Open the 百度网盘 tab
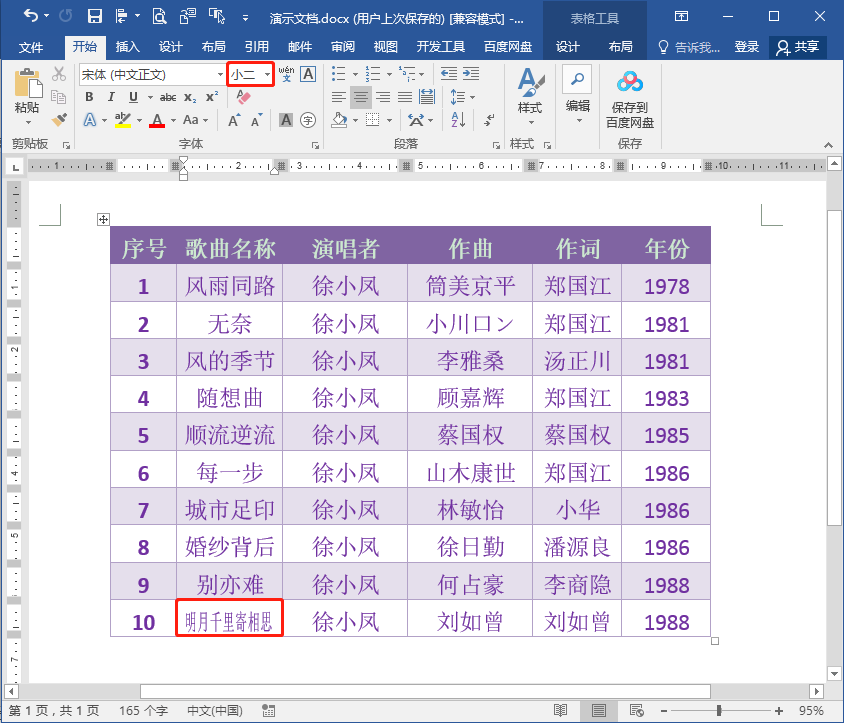This screenshot has width=844, height=723. [x=508, y=47]
